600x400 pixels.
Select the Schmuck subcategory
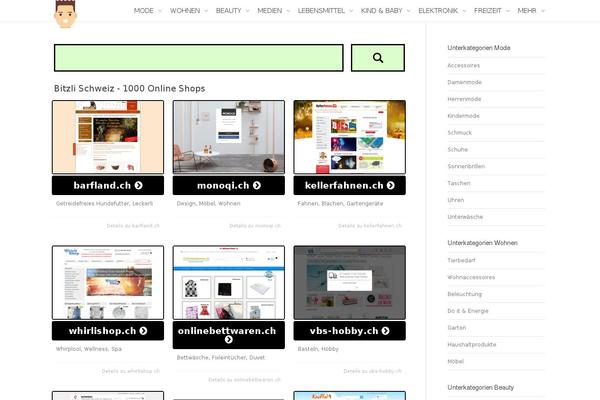(460, 133)
